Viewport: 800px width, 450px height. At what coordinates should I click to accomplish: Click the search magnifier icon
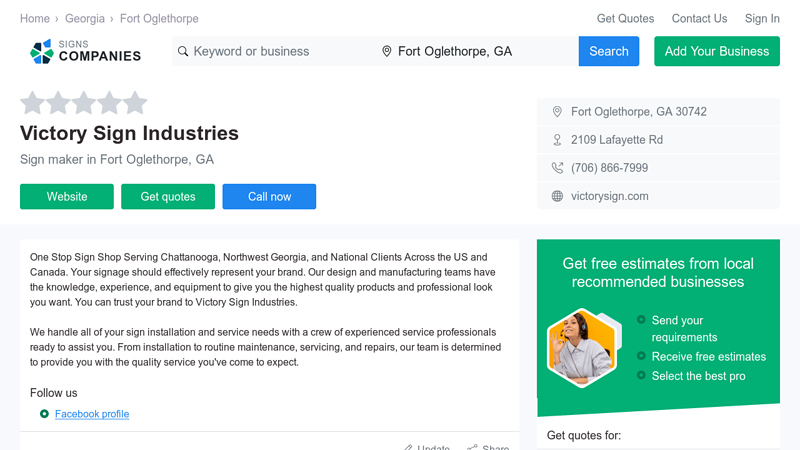(183, 51)
